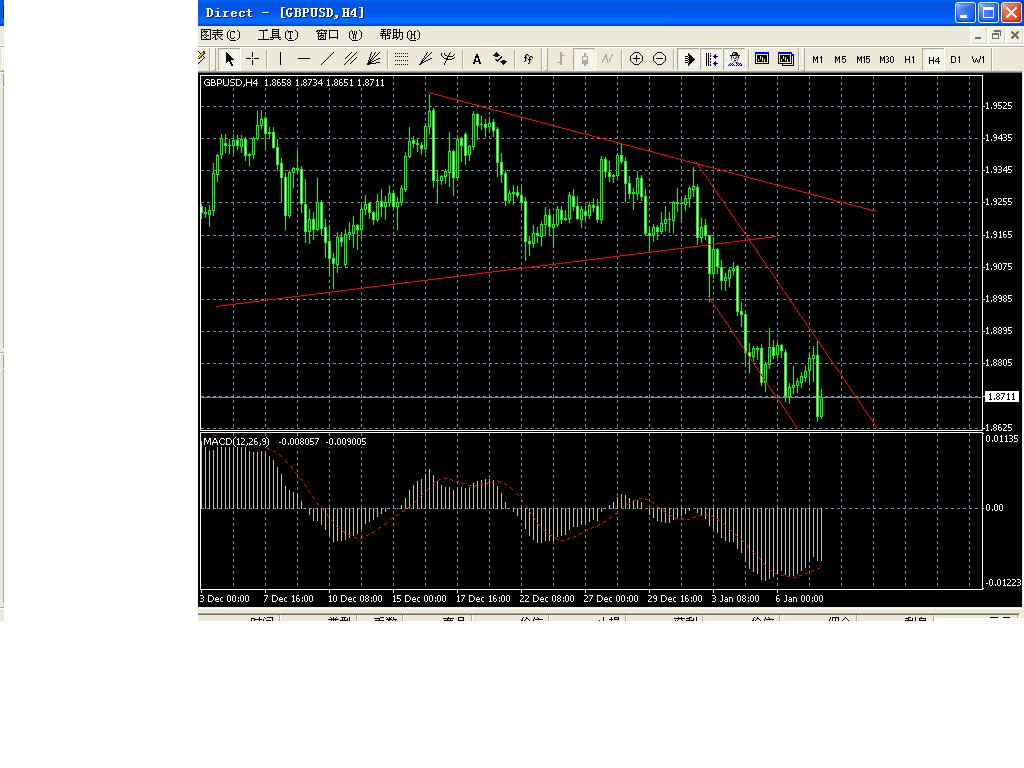Open the indicators fx list
The height and width of the screenshot is (768, 1024).
pyautogui.click(x=528, y=59)
